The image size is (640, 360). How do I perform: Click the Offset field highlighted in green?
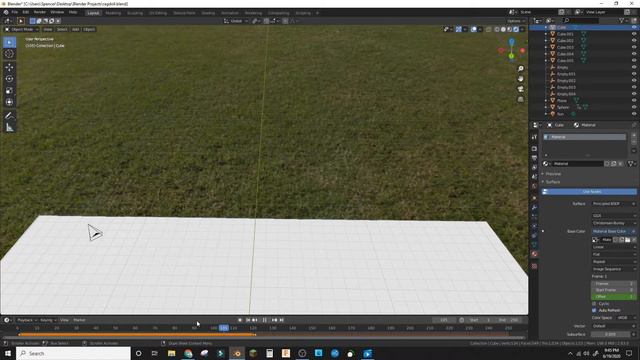coord(614,296)
